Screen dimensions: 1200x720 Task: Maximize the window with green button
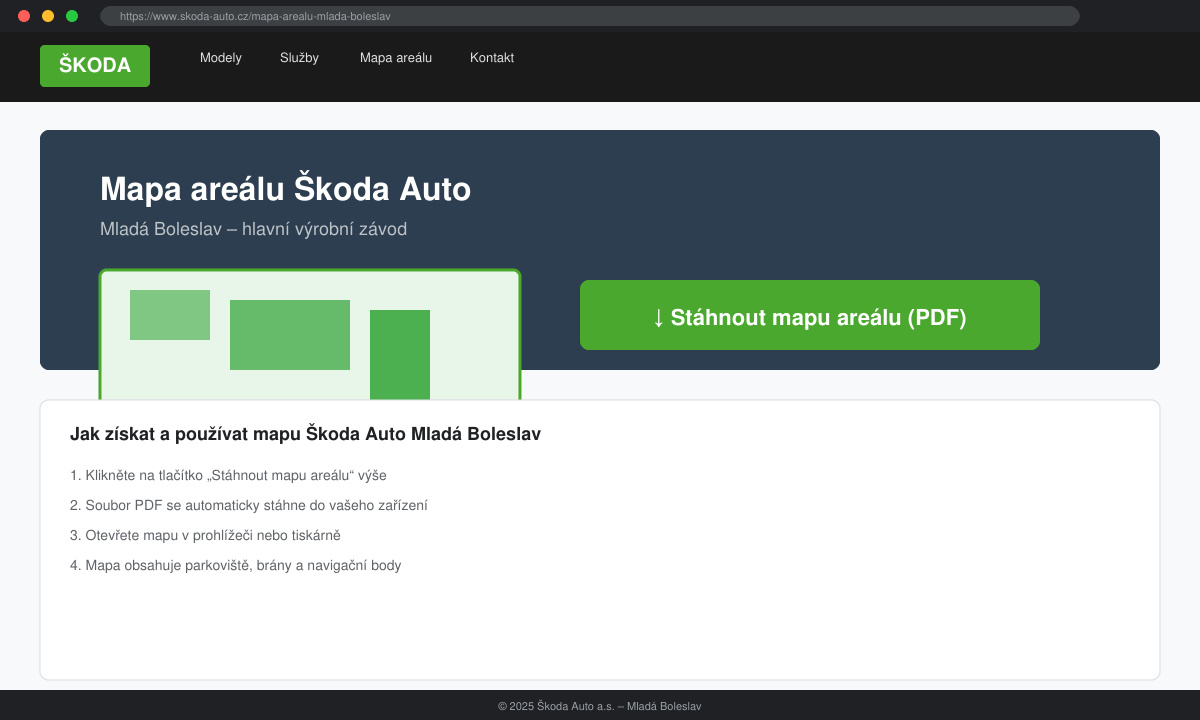pos(72,16)
